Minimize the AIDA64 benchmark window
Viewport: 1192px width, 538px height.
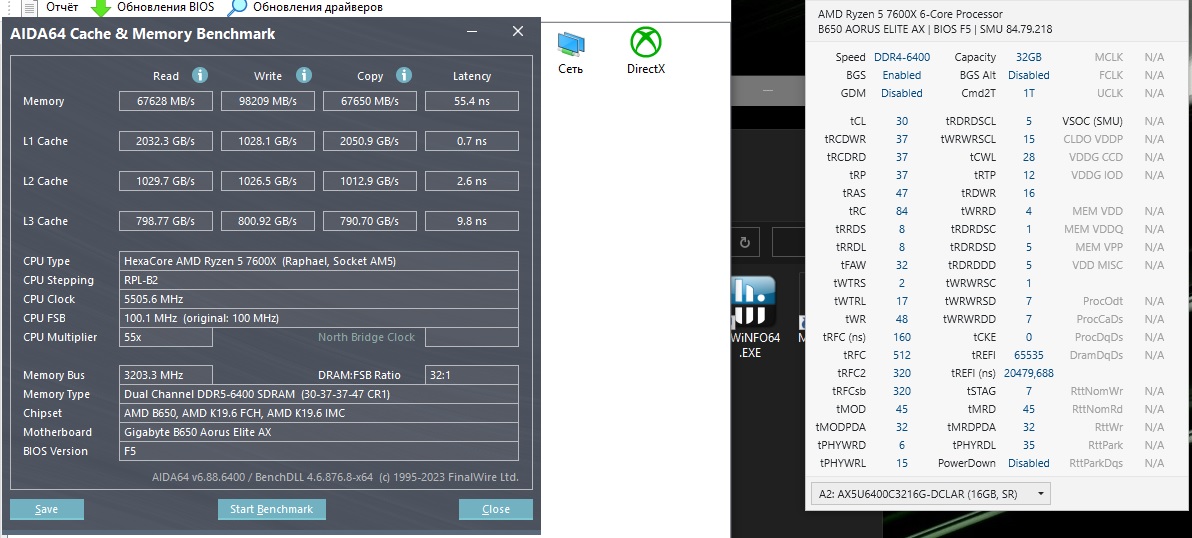[474, 32]
